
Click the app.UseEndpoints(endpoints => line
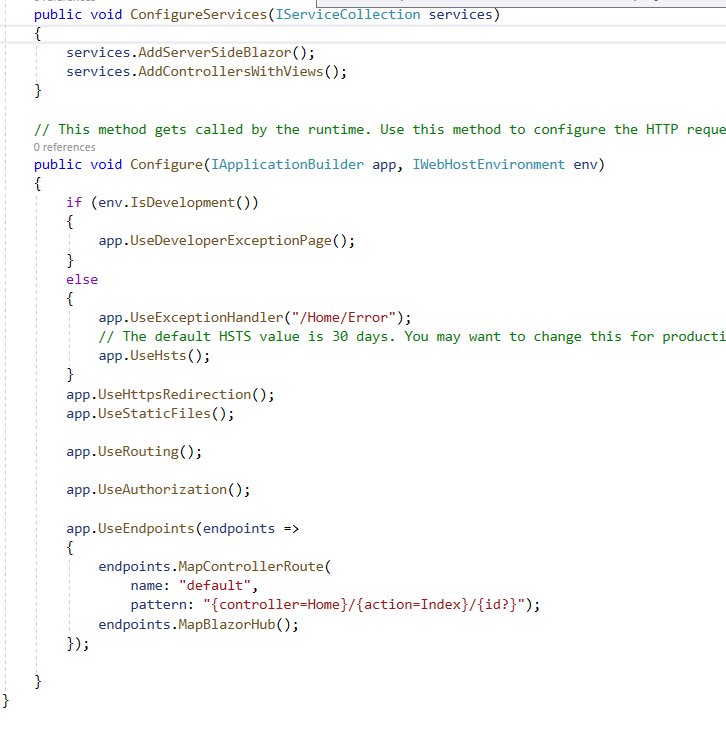[x=182, y=528]
